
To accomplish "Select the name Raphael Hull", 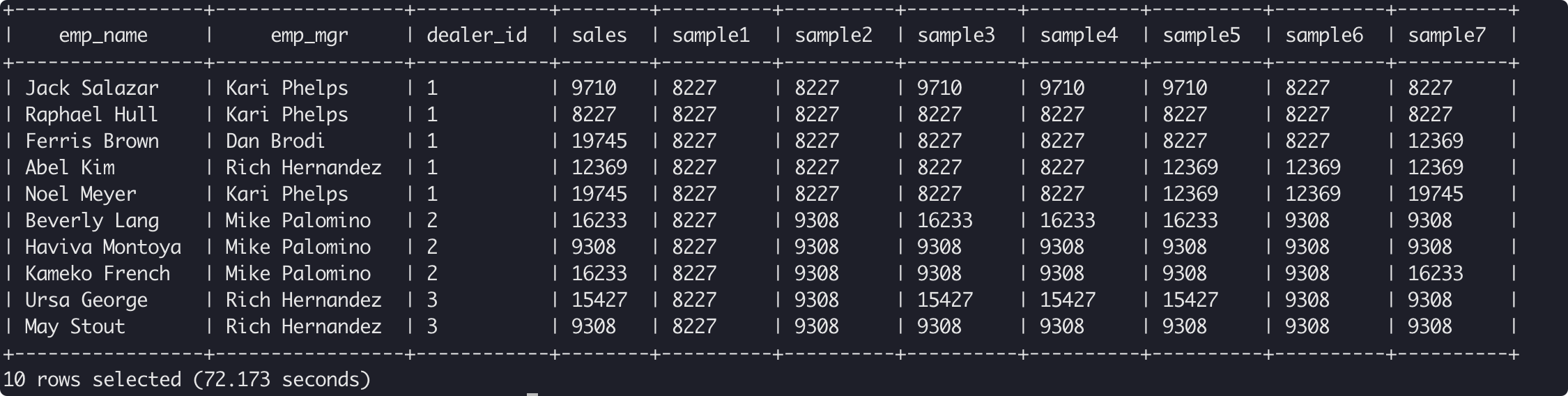I will click(92, 114).
